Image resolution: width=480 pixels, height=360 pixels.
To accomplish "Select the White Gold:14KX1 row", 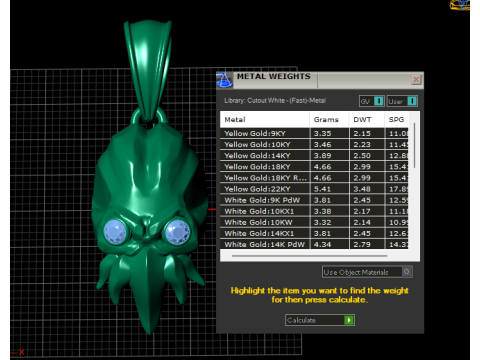I will point(314,233).
